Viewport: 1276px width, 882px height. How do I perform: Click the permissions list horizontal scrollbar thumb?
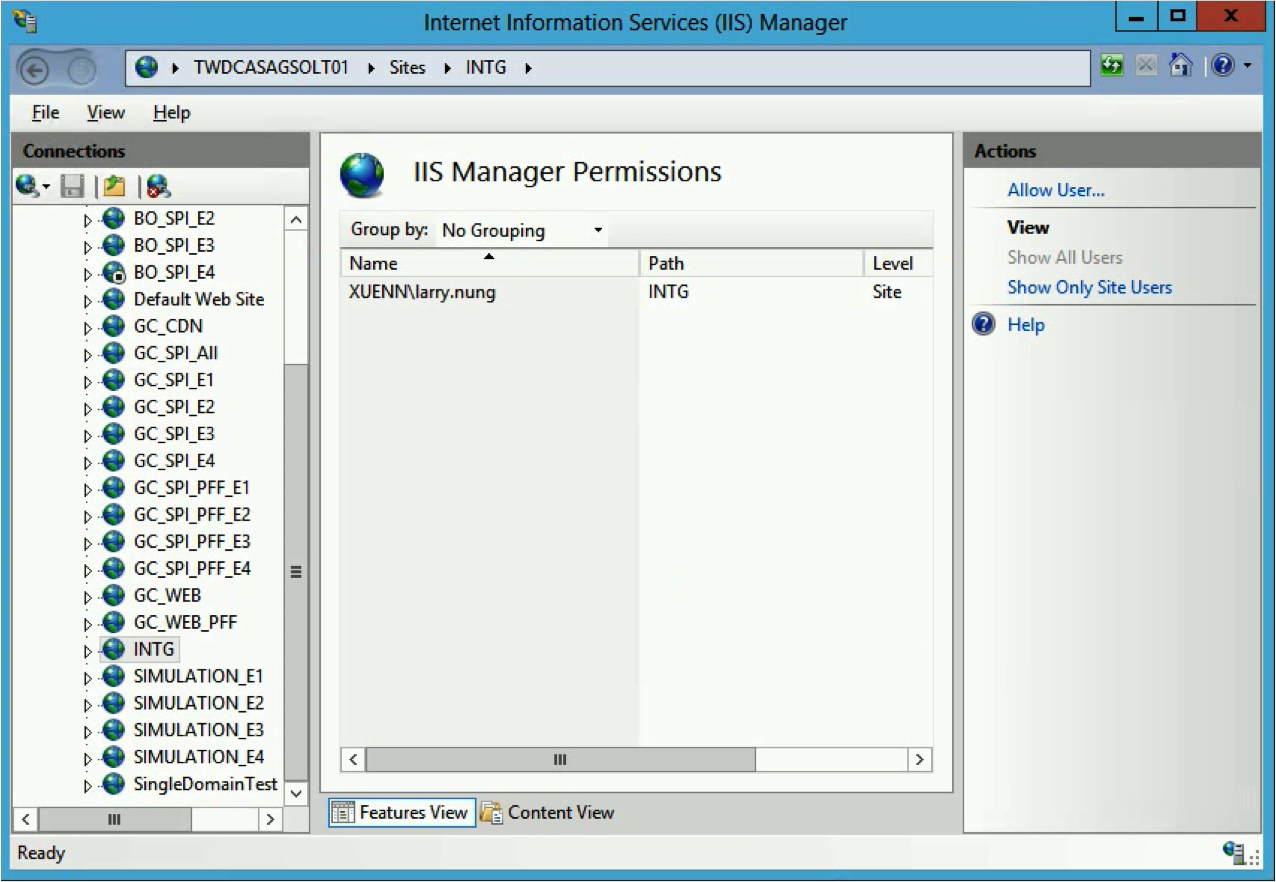coord(561,760)
